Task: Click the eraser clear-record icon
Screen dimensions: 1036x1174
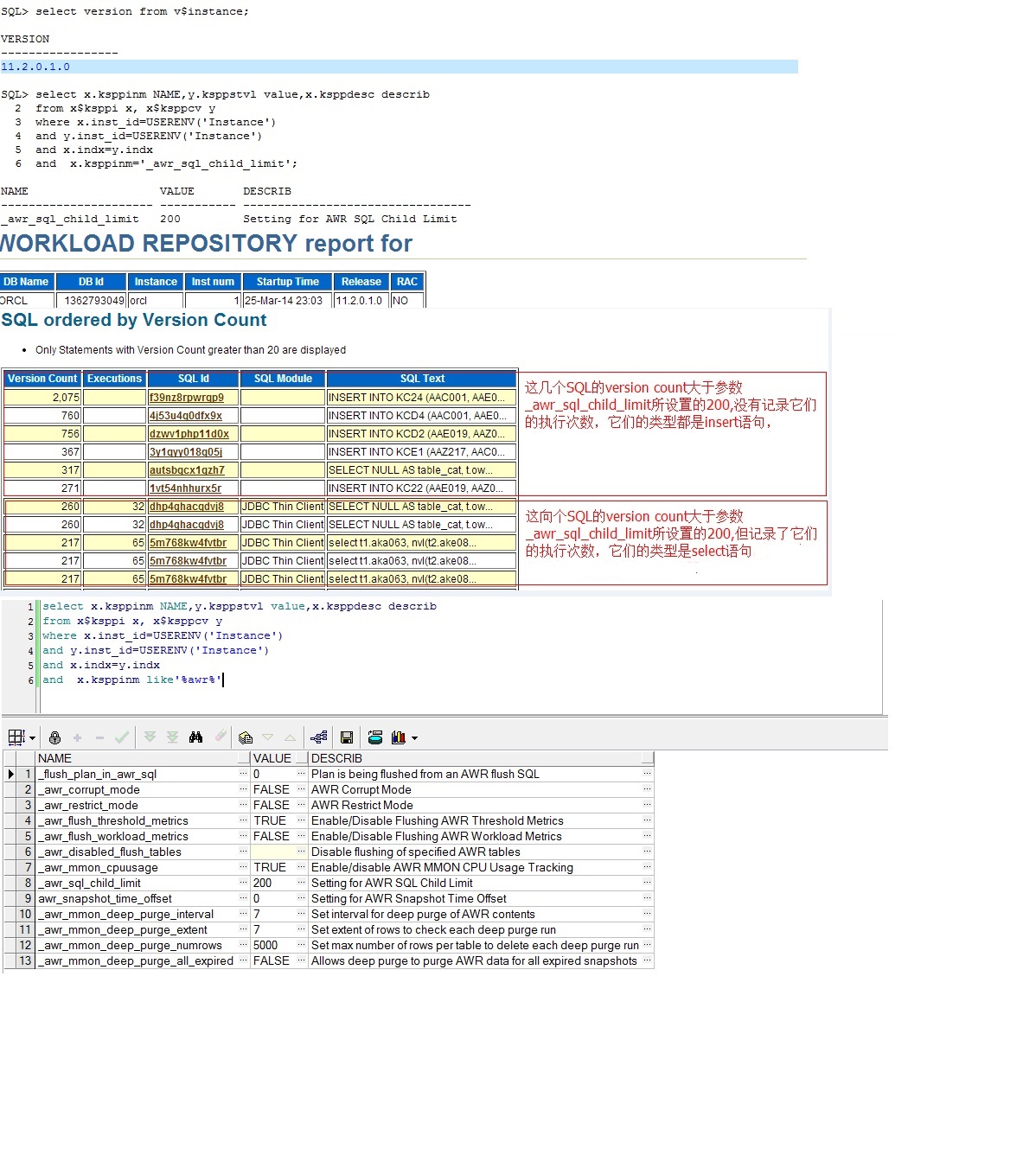Action: 221,737
